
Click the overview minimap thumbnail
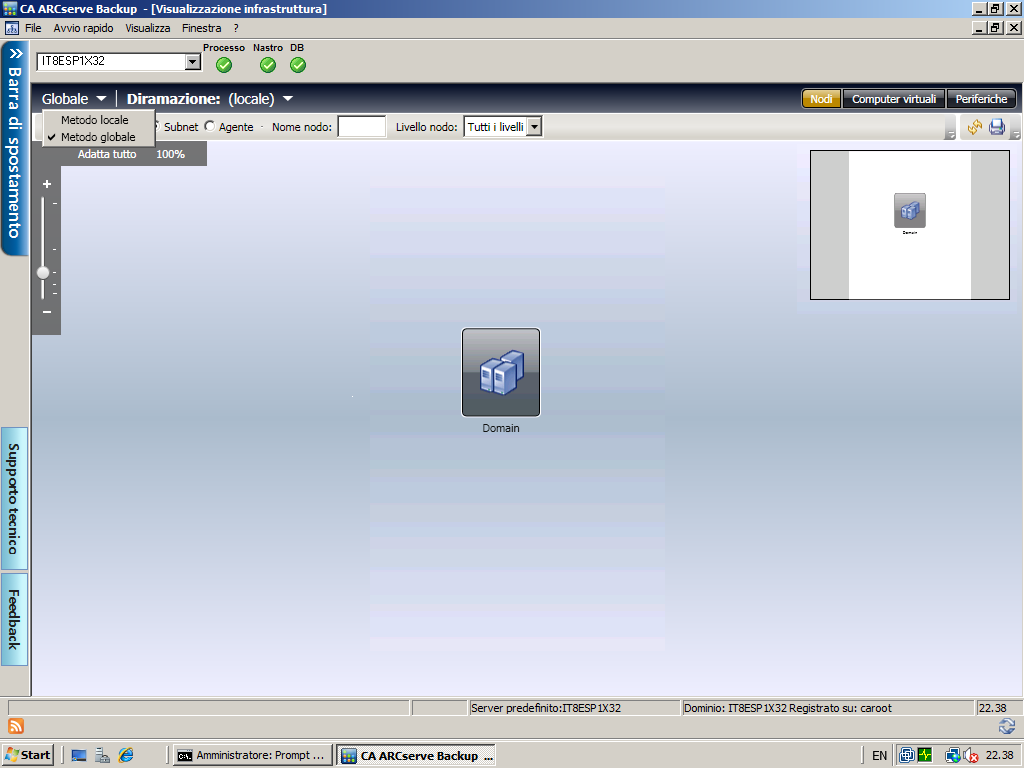(x=910, y=225)
